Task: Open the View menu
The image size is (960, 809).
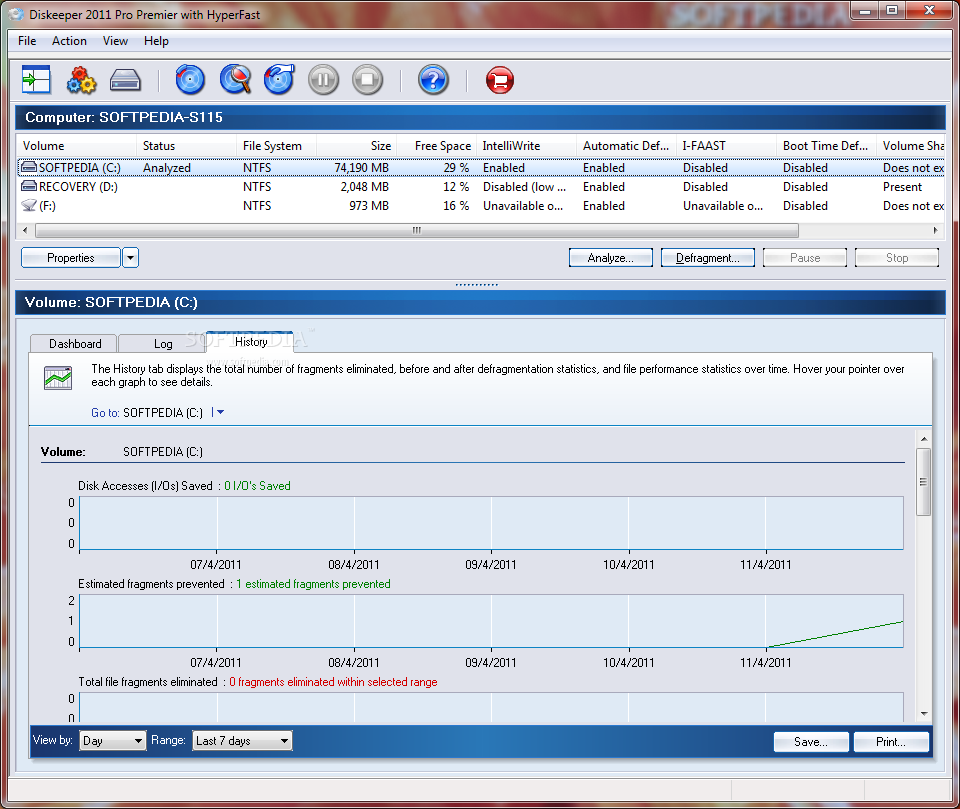Action: (115, 41)
